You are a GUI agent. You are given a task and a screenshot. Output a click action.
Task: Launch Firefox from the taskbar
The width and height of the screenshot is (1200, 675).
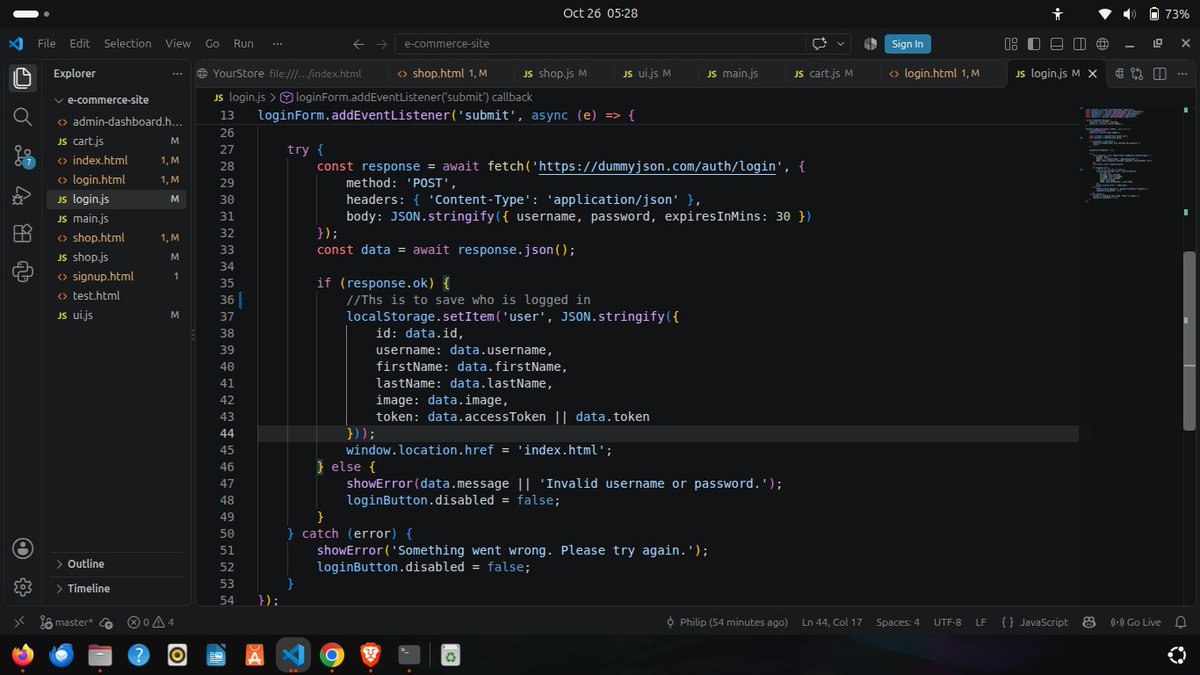click(22, 656)
